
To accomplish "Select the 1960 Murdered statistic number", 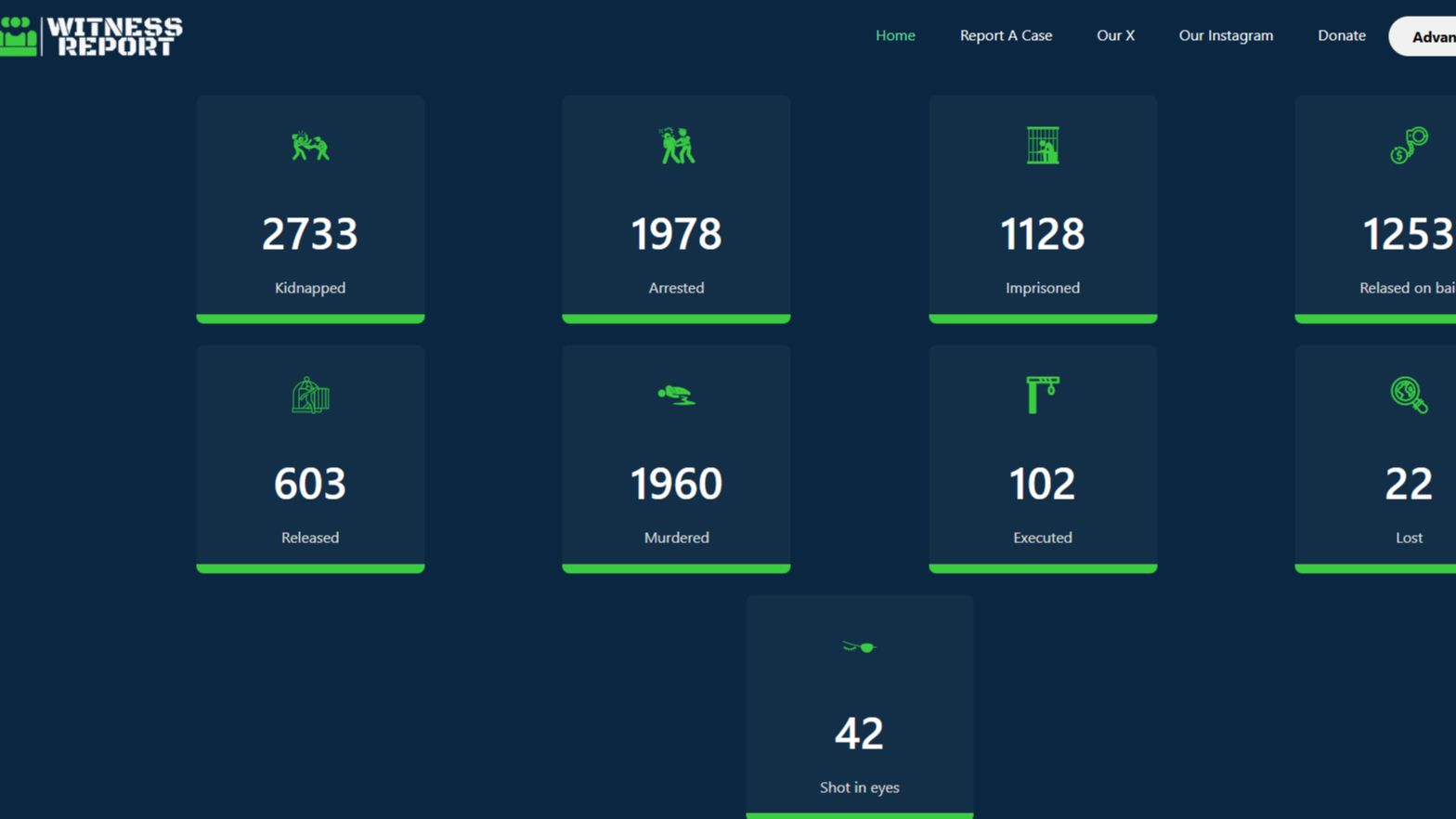I will pos(676,484).
